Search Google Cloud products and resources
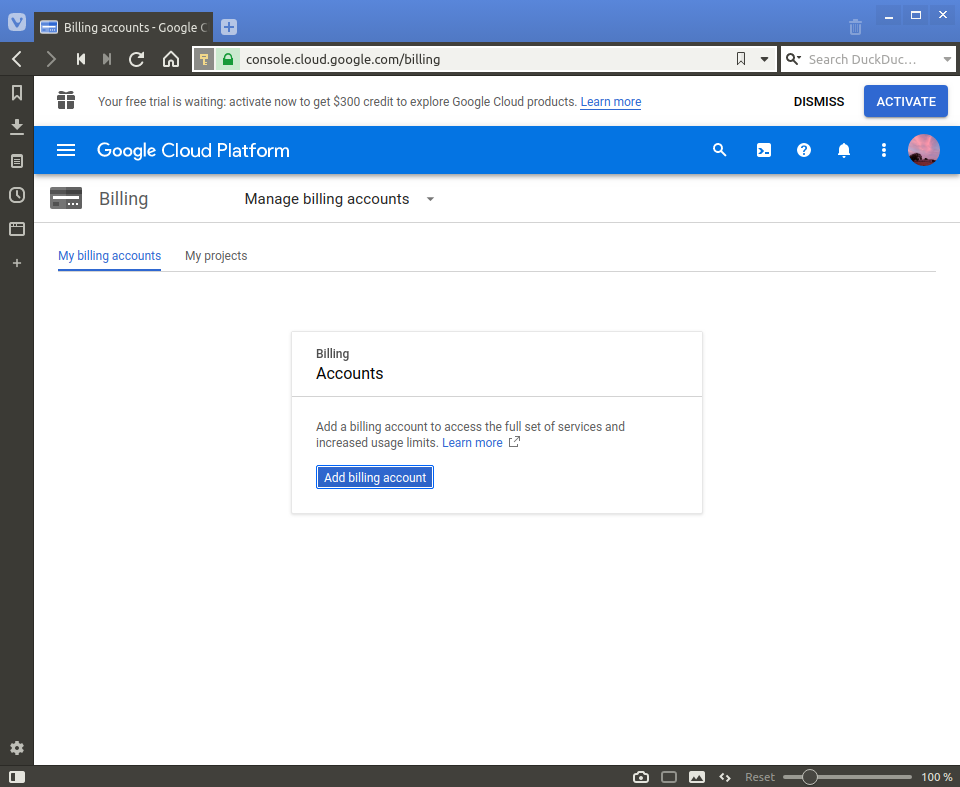 (719, 150)
